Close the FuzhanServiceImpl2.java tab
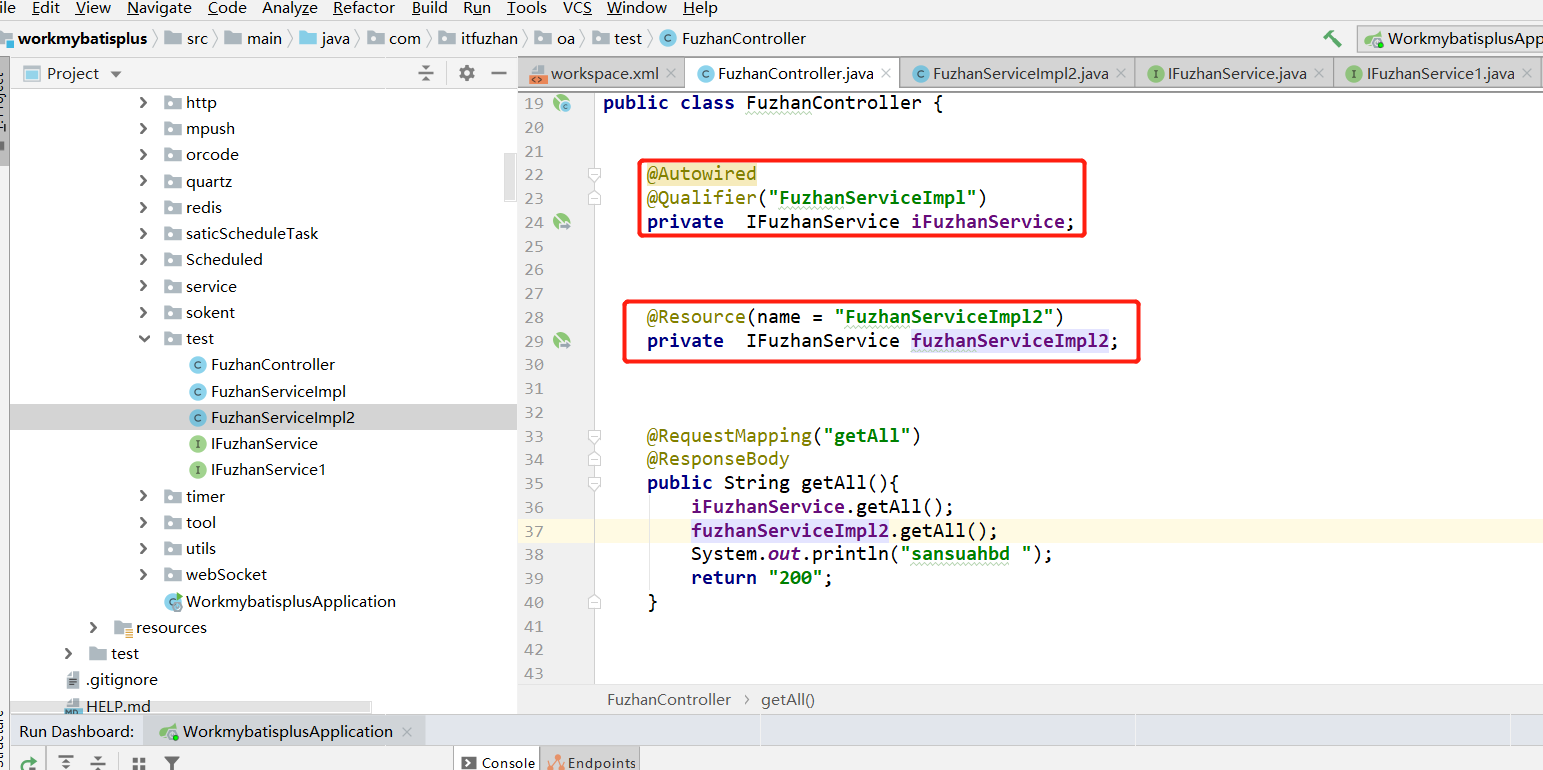Screen dimensions: 1543x770 [1120, 73]
